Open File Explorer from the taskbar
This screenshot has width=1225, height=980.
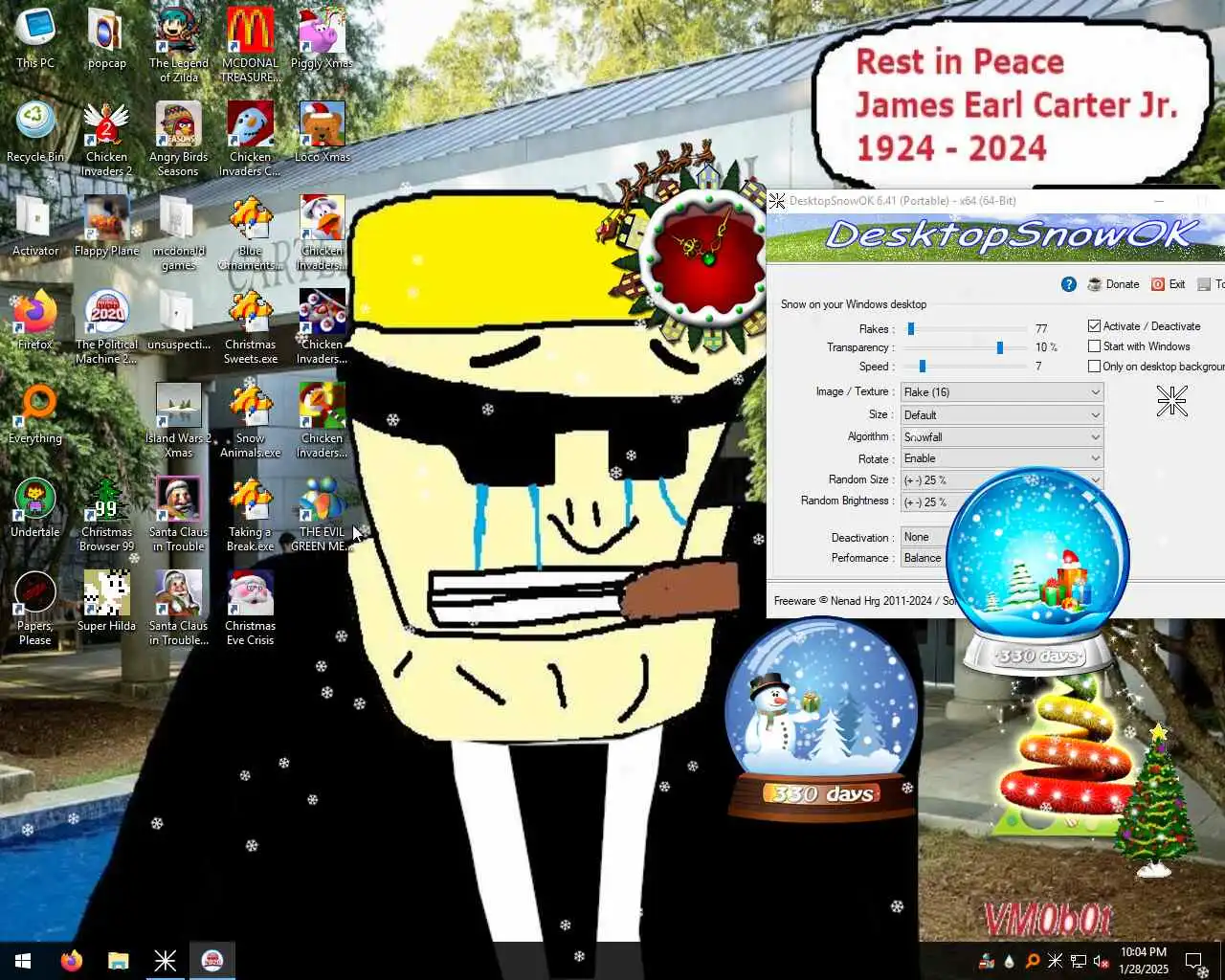pos(118,961)
